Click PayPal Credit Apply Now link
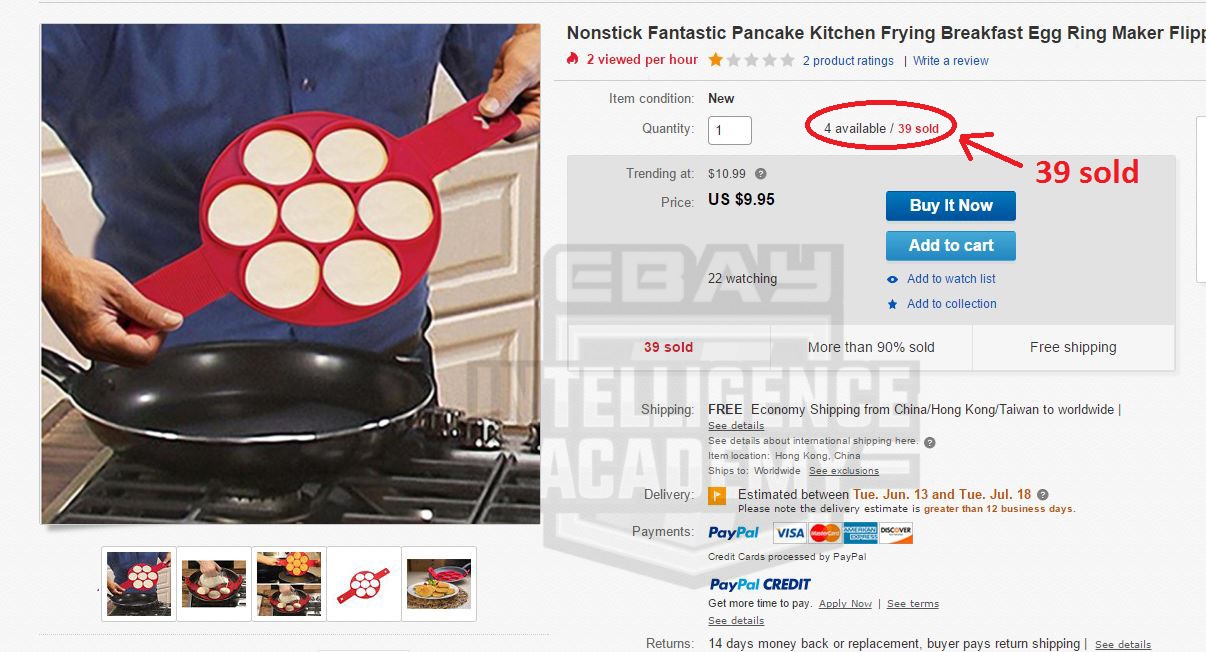The width and height of the screenshot is (1206, 652). pos(845,604)
